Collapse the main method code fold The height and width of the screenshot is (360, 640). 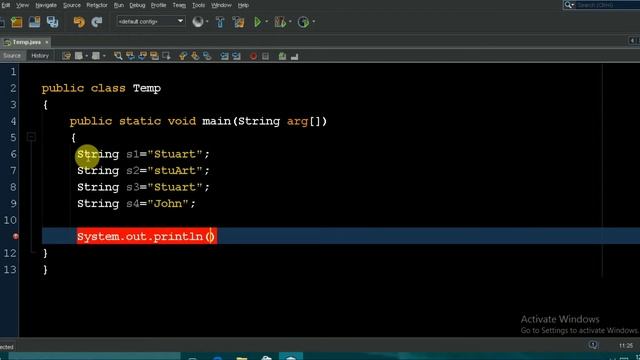[31, 137]
